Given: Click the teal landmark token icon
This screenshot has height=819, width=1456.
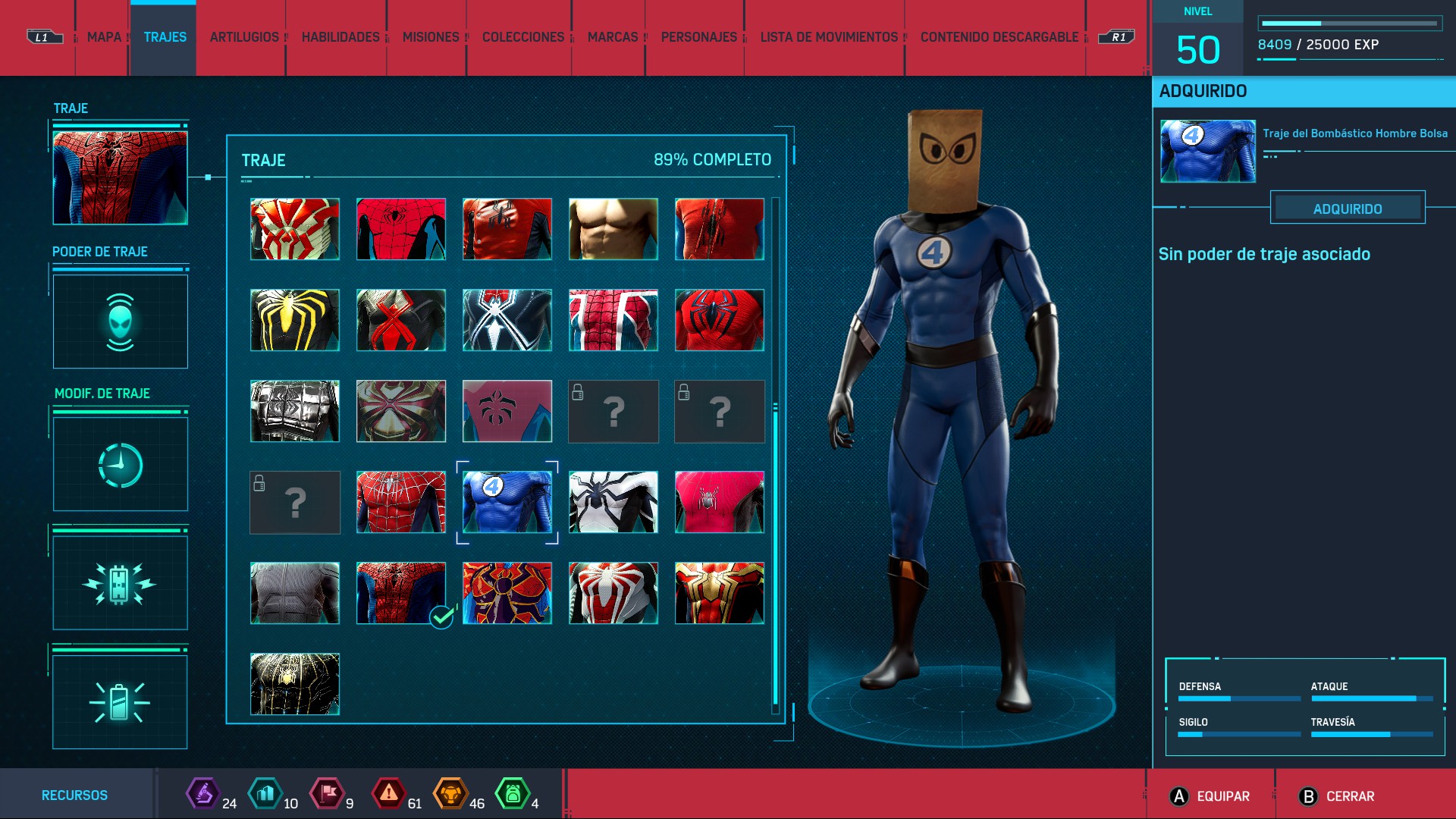Looking at the screenshot, I should click(x=265, y=794).
